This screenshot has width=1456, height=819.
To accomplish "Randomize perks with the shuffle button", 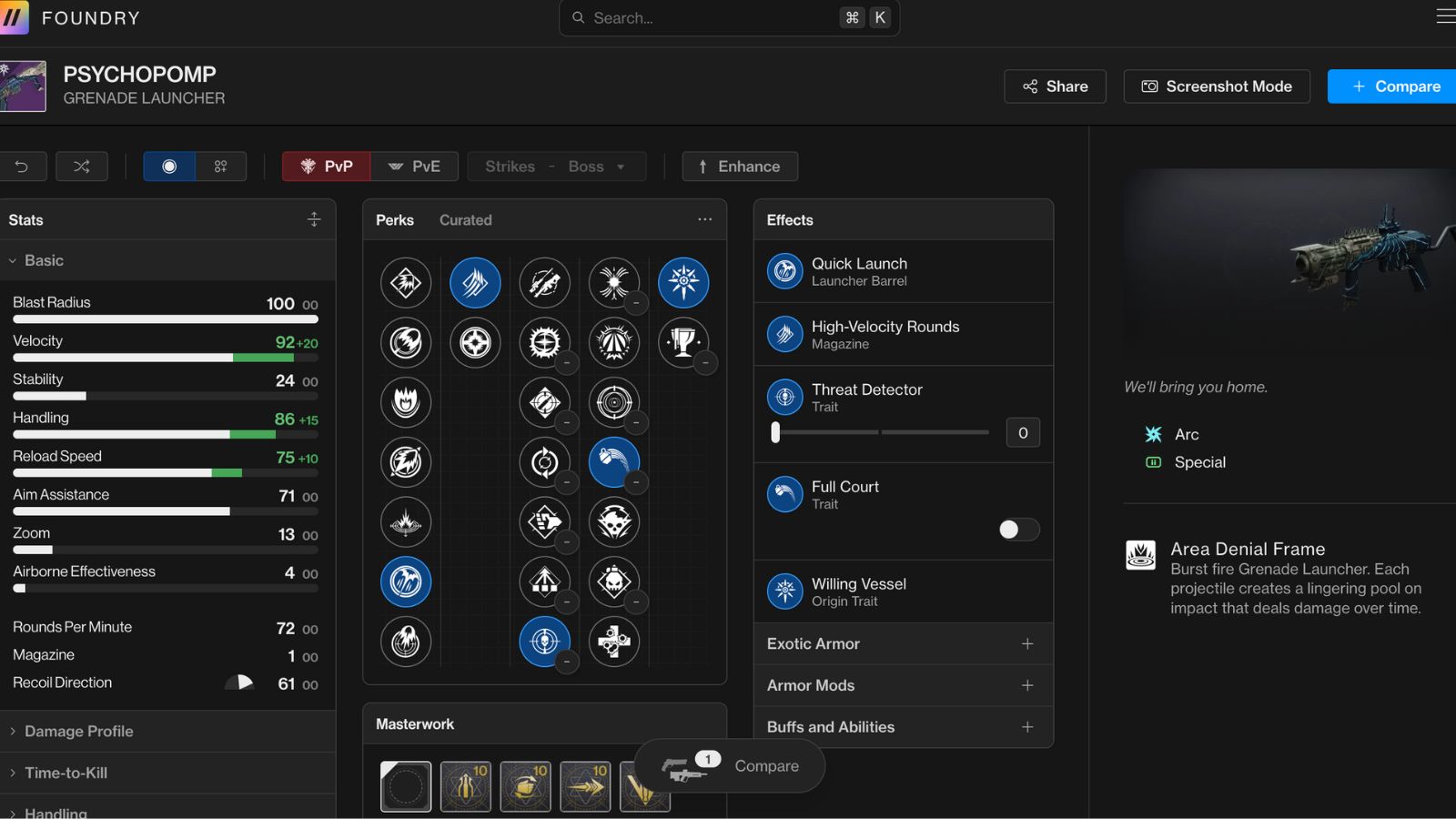I will tap(82, 167).
